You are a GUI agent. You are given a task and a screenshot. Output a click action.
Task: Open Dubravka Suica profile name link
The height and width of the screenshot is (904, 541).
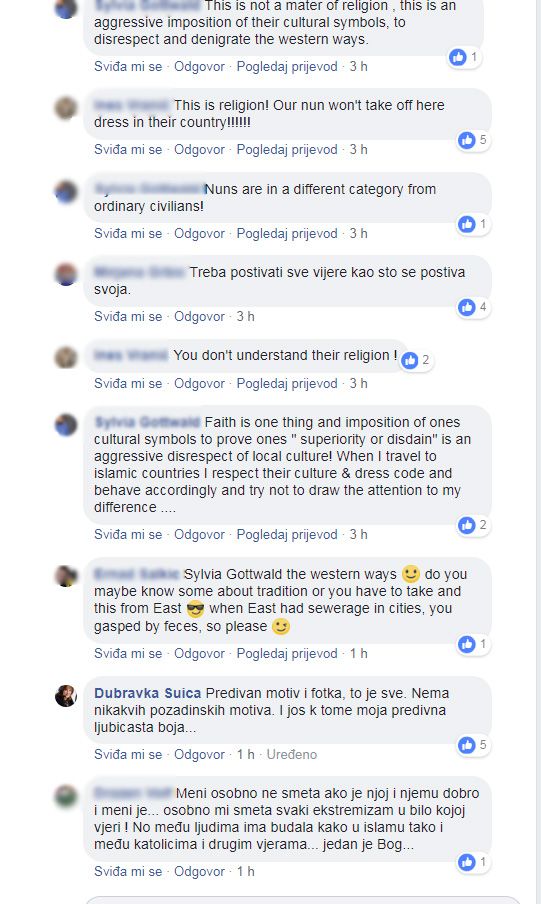(x=148, y=693)
